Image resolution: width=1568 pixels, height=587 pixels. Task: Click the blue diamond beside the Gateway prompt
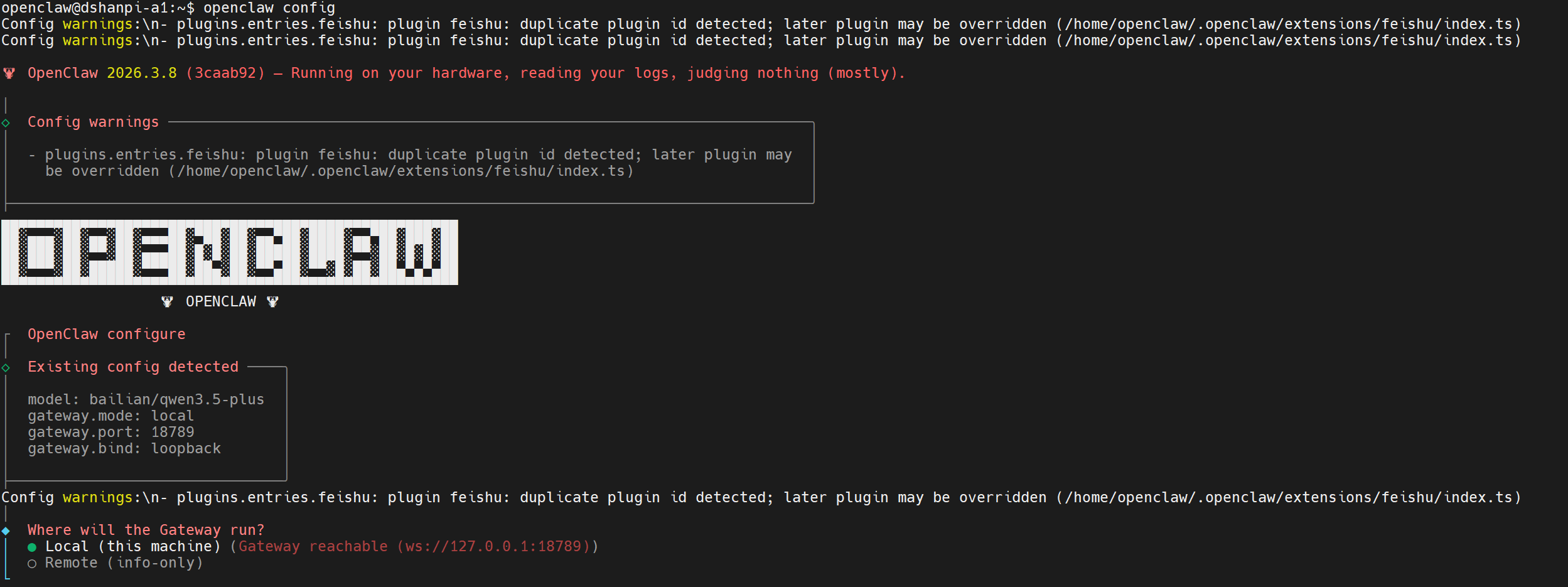(x=6, y=531)
